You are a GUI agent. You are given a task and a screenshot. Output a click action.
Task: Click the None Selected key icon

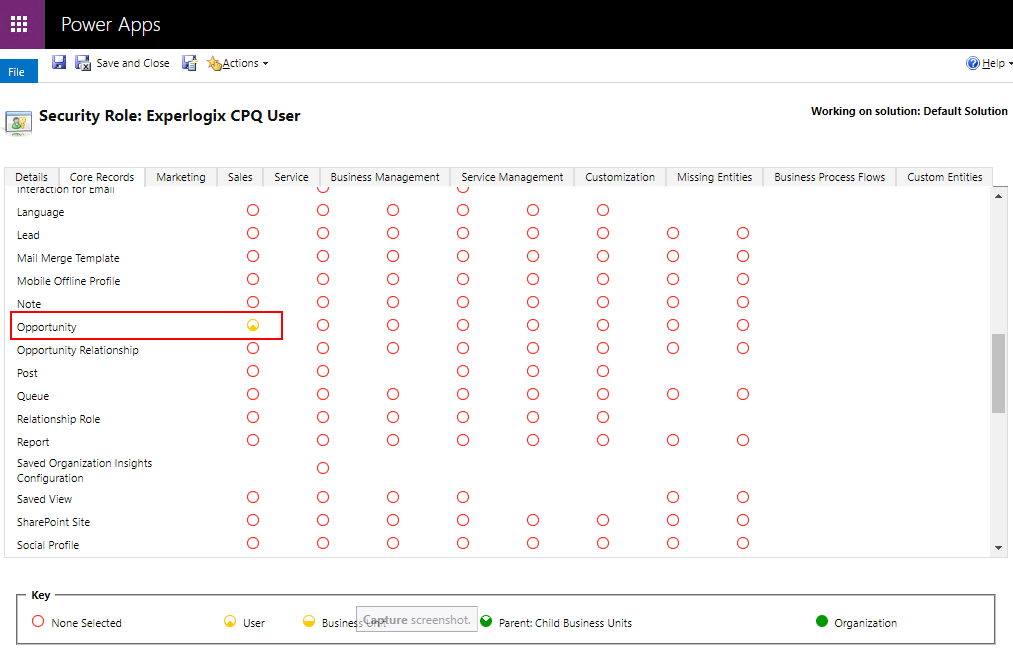coord(38,621)
